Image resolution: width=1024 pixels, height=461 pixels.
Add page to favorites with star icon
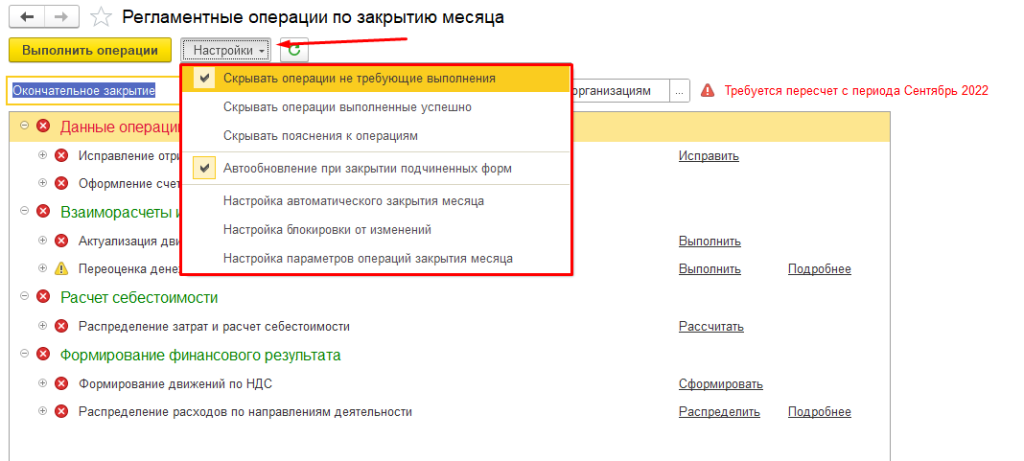point(100,17)
